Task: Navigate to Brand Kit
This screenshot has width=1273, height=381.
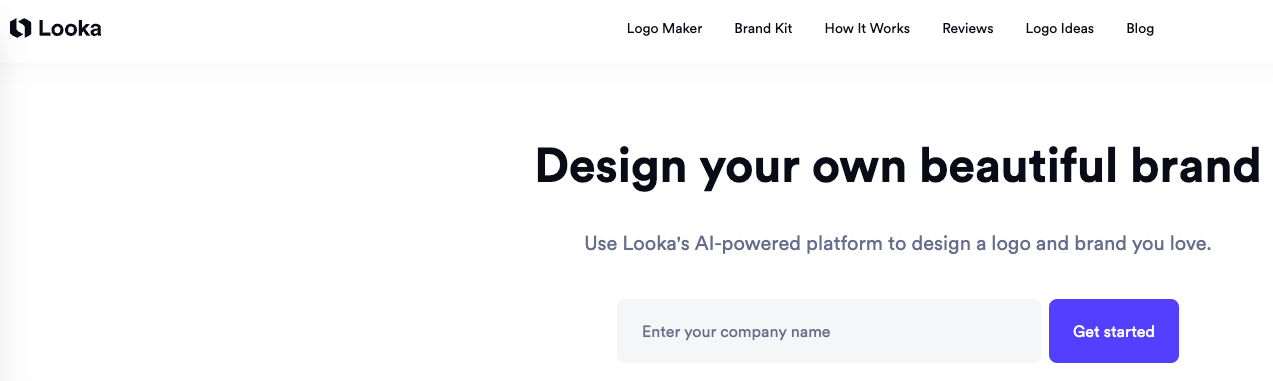Action: coord(763,28)
